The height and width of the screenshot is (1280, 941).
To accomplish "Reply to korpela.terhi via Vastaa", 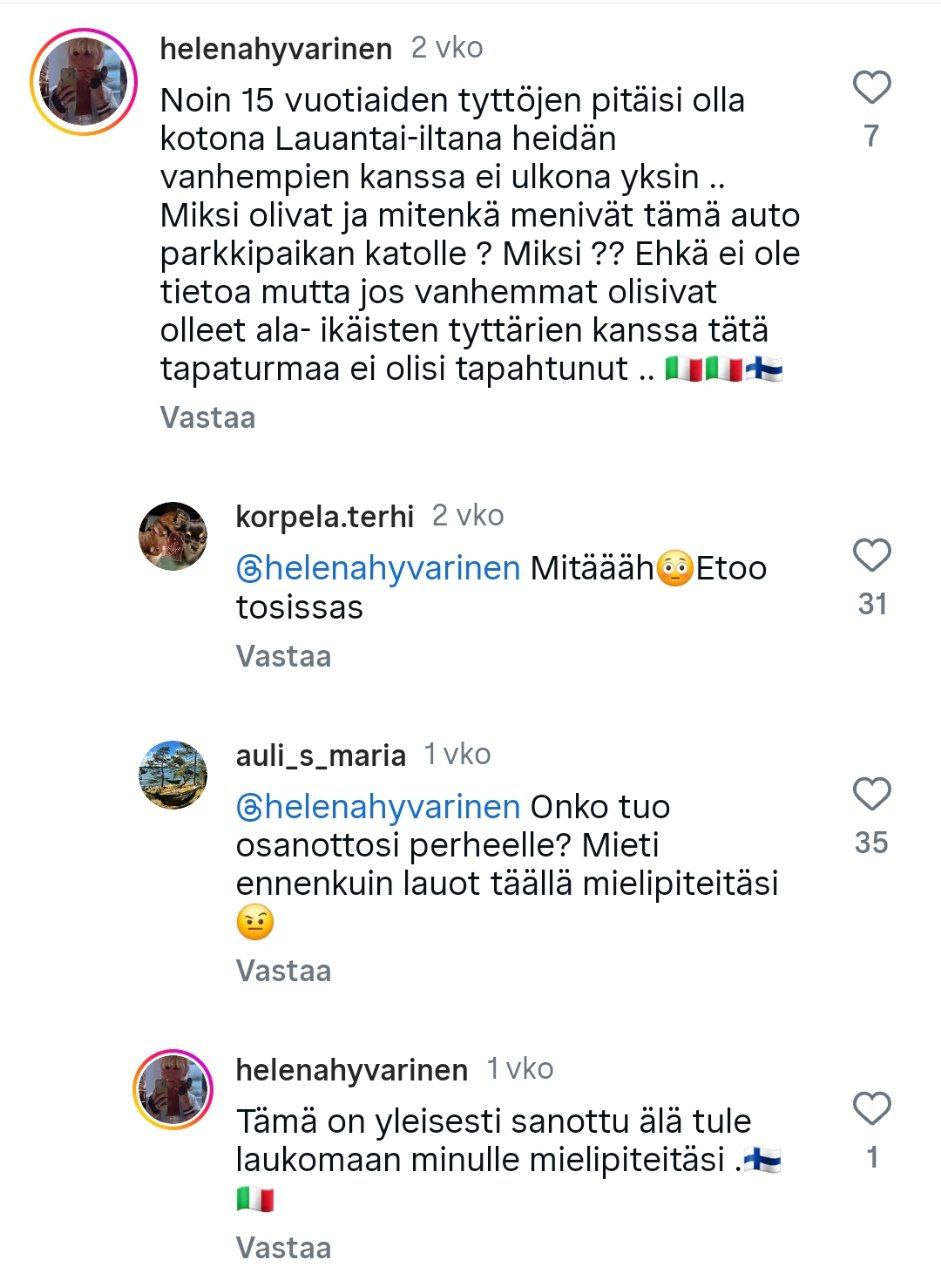I will click(x=283, y=656).
